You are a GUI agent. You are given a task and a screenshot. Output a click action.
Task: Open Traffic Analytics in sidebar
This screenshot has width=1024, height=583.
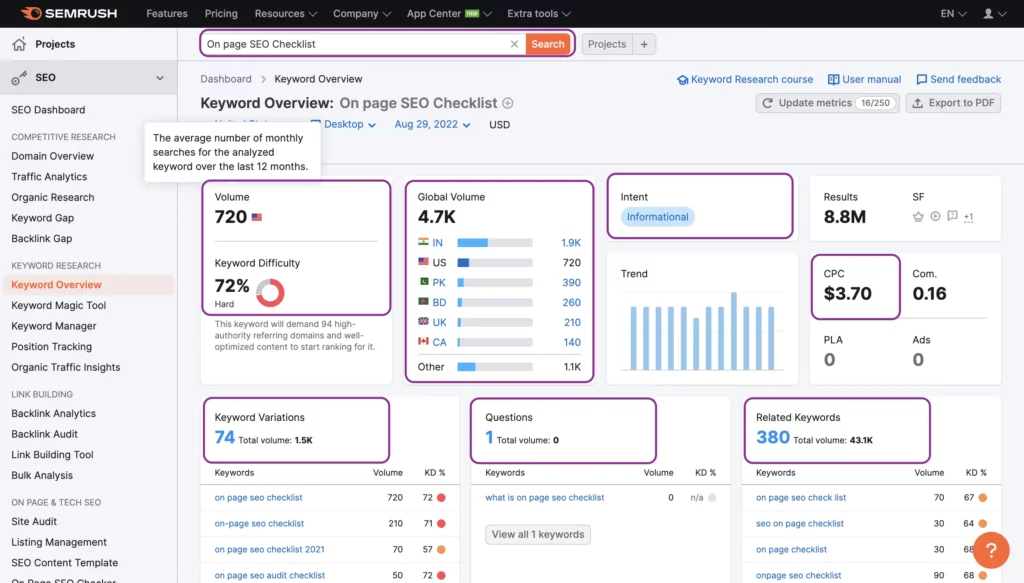pos(49,176)
